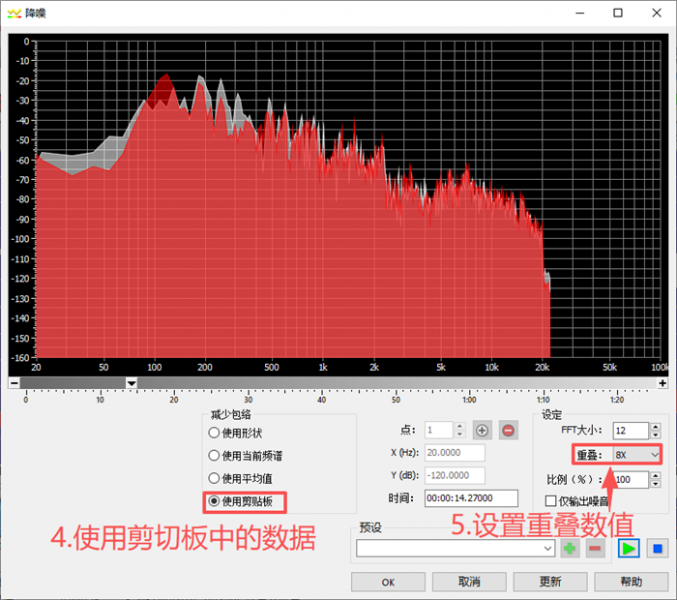This screenshot has height=600, width=677.
Task: Click the red remove point icon
Action: (x=508, y=430)
